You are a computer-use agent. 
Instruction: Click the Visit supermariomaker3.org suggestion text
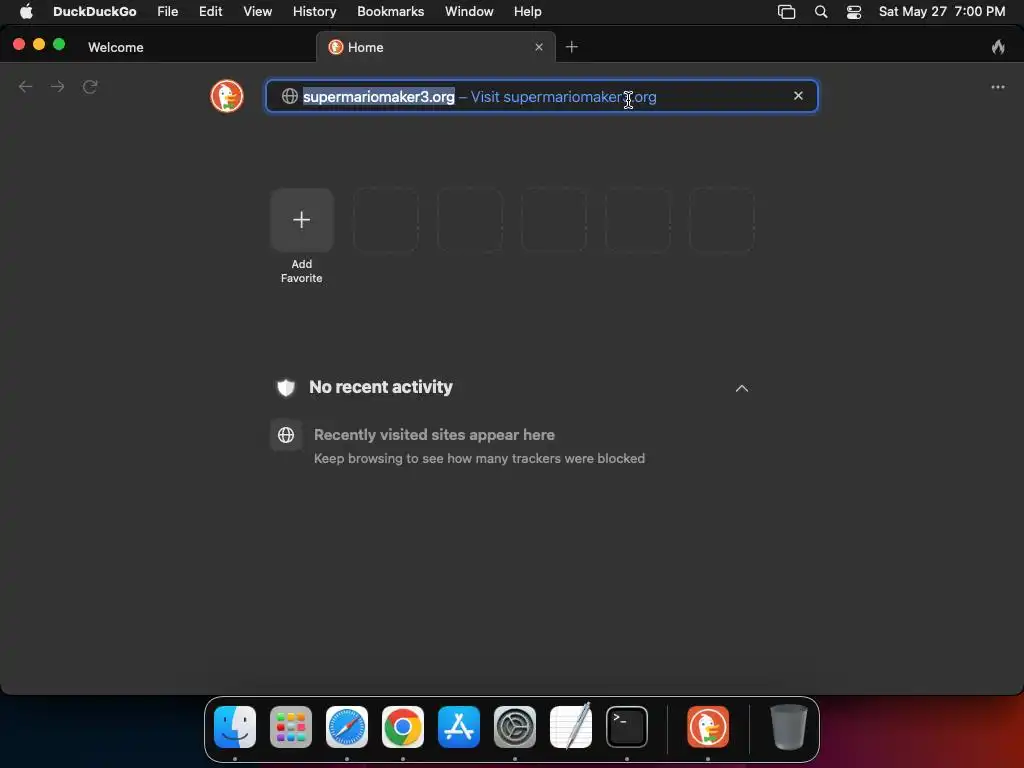[563, 97]
